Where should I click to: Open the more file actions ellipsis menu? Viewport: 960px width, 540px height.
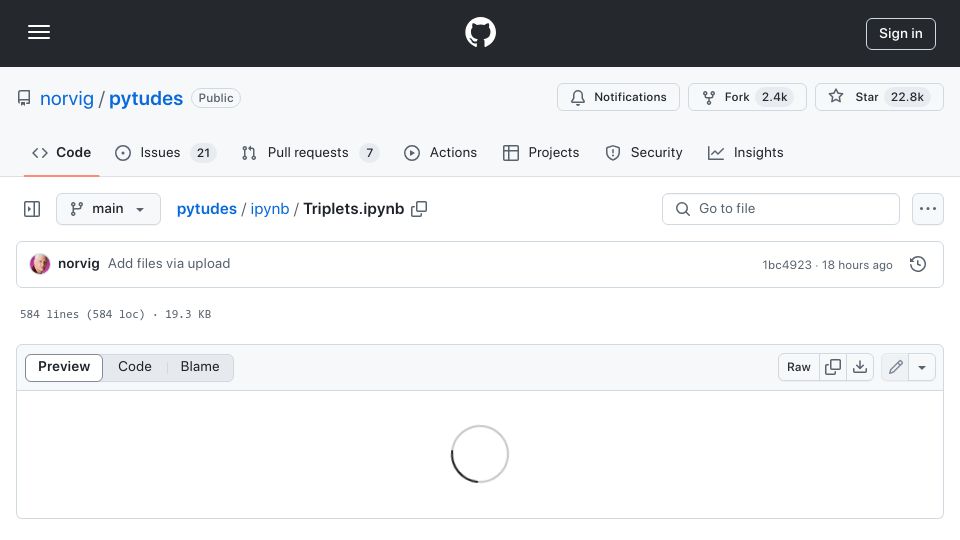point(928,209)
